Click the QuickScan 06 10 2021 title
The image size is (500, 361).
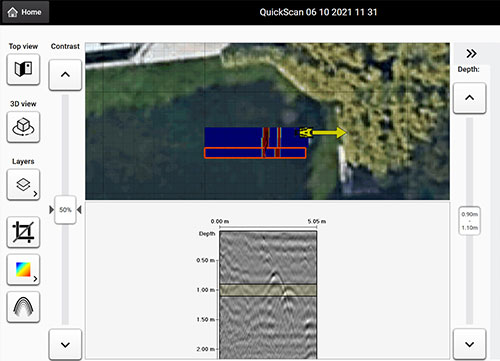(318, 12)
